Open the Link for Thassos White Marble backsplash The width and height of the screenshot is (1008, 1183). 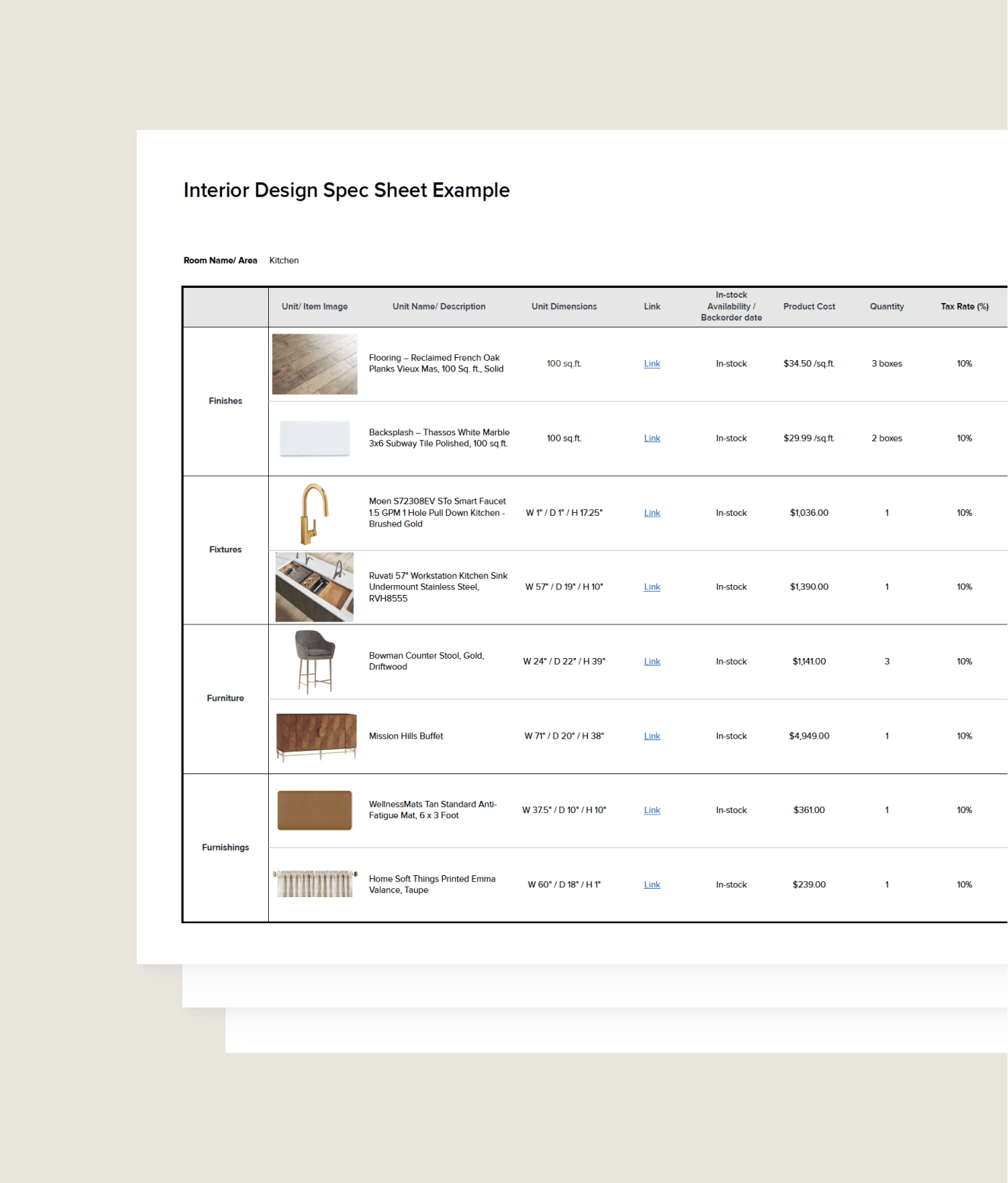[x=652, y=438]
